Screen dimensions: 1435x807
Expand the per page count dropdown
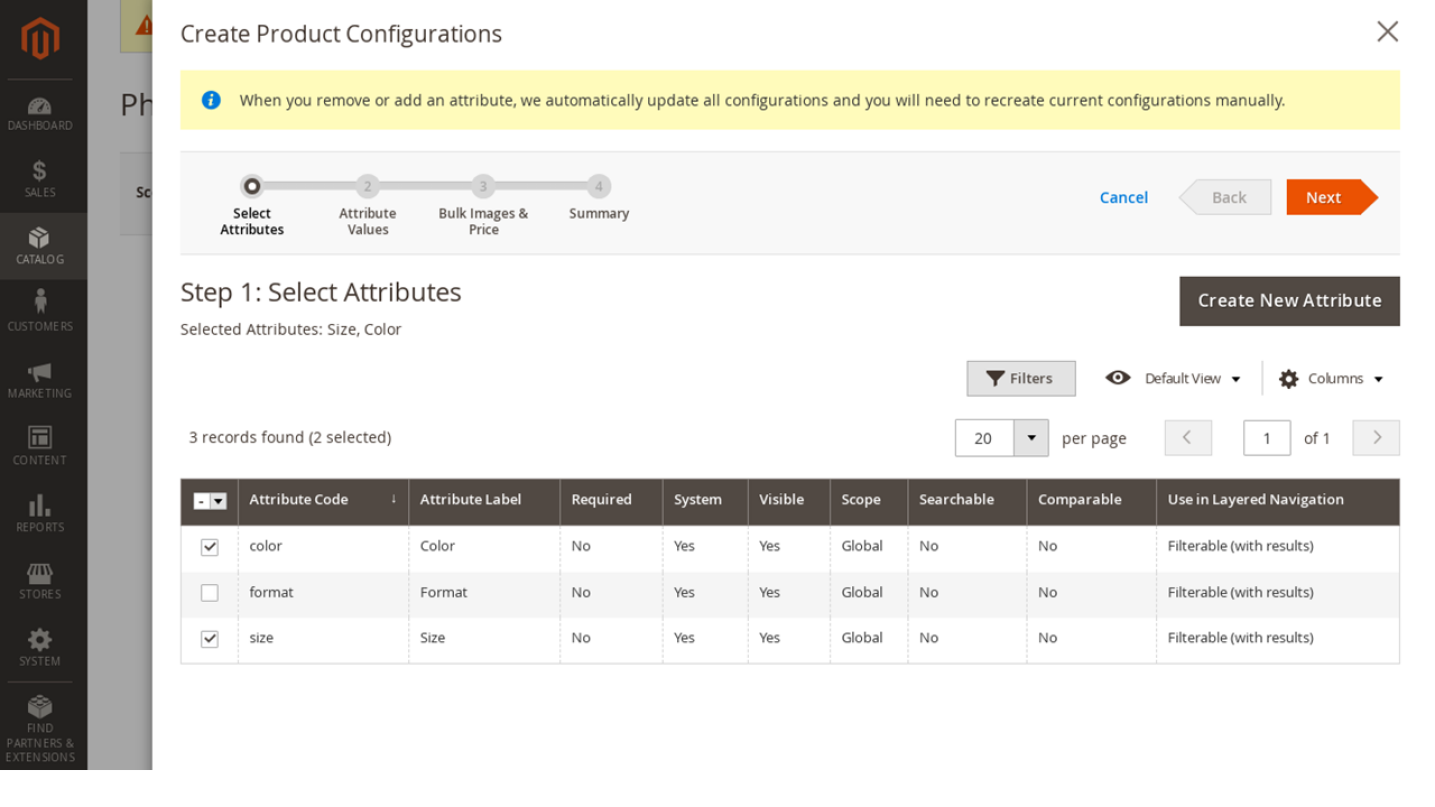[1030, 438]
